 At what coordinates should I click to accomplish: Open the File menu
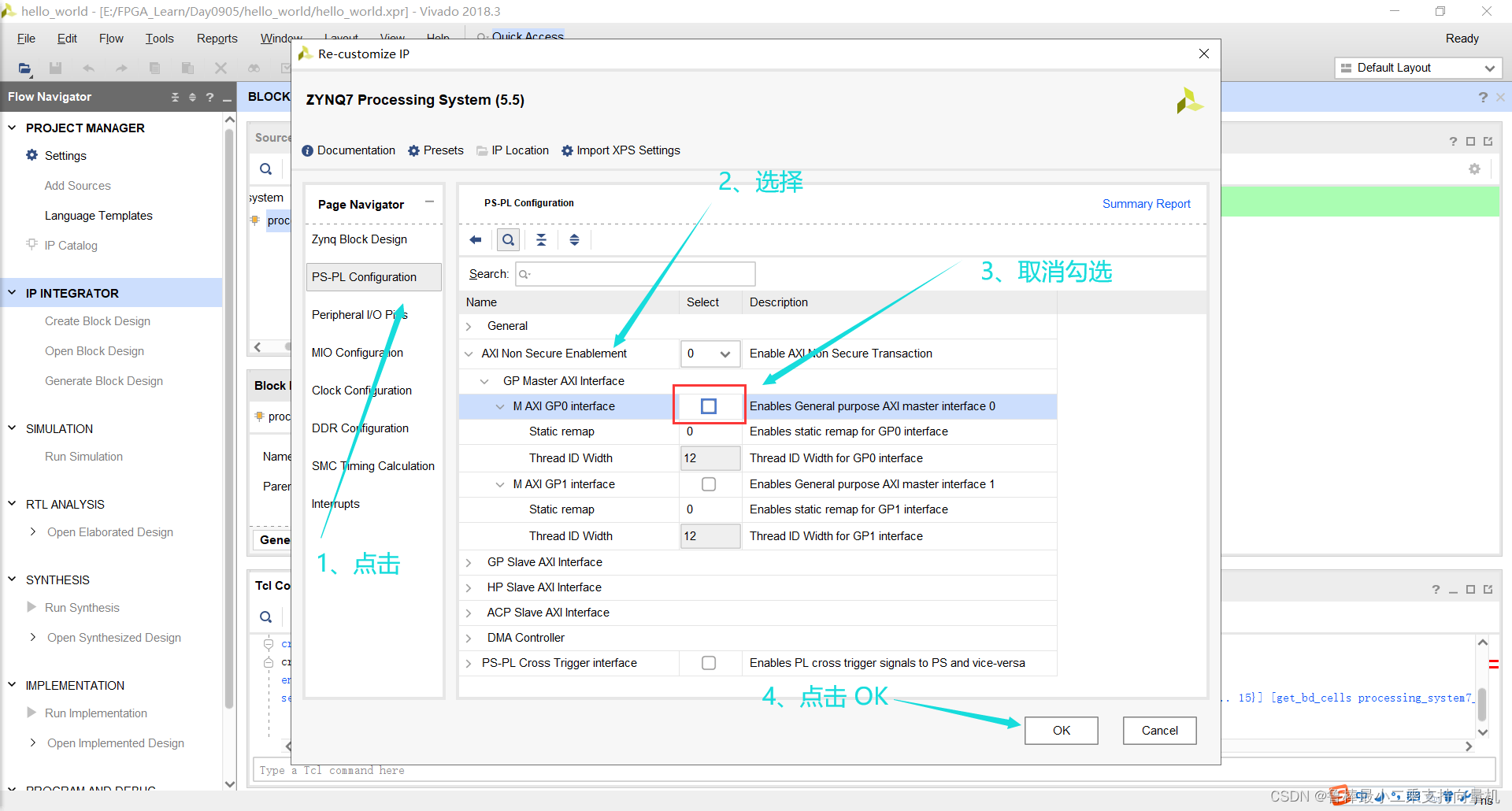coord(26,39)
